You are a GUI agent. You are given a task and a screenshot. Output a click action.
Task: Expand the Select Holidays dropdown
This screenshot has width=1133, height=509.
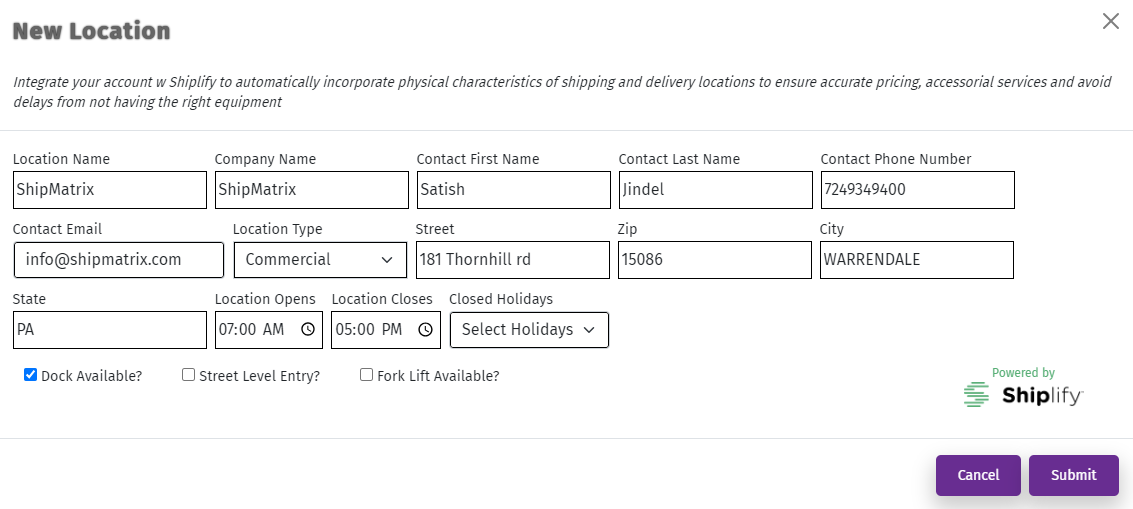(529, 330)
